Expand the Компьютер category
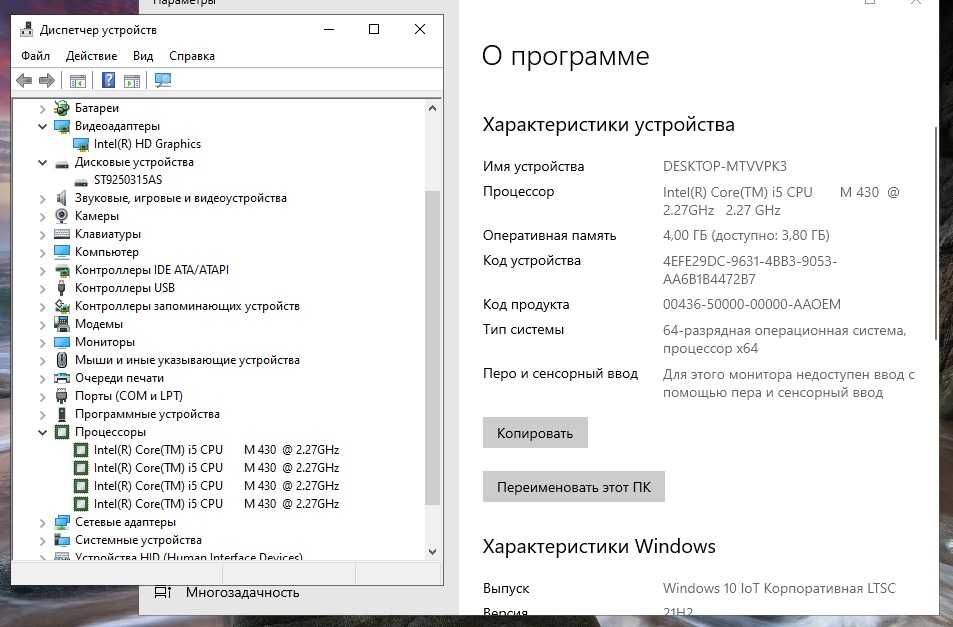This screenshot has height=627, width=953. [x=42, y=252]
